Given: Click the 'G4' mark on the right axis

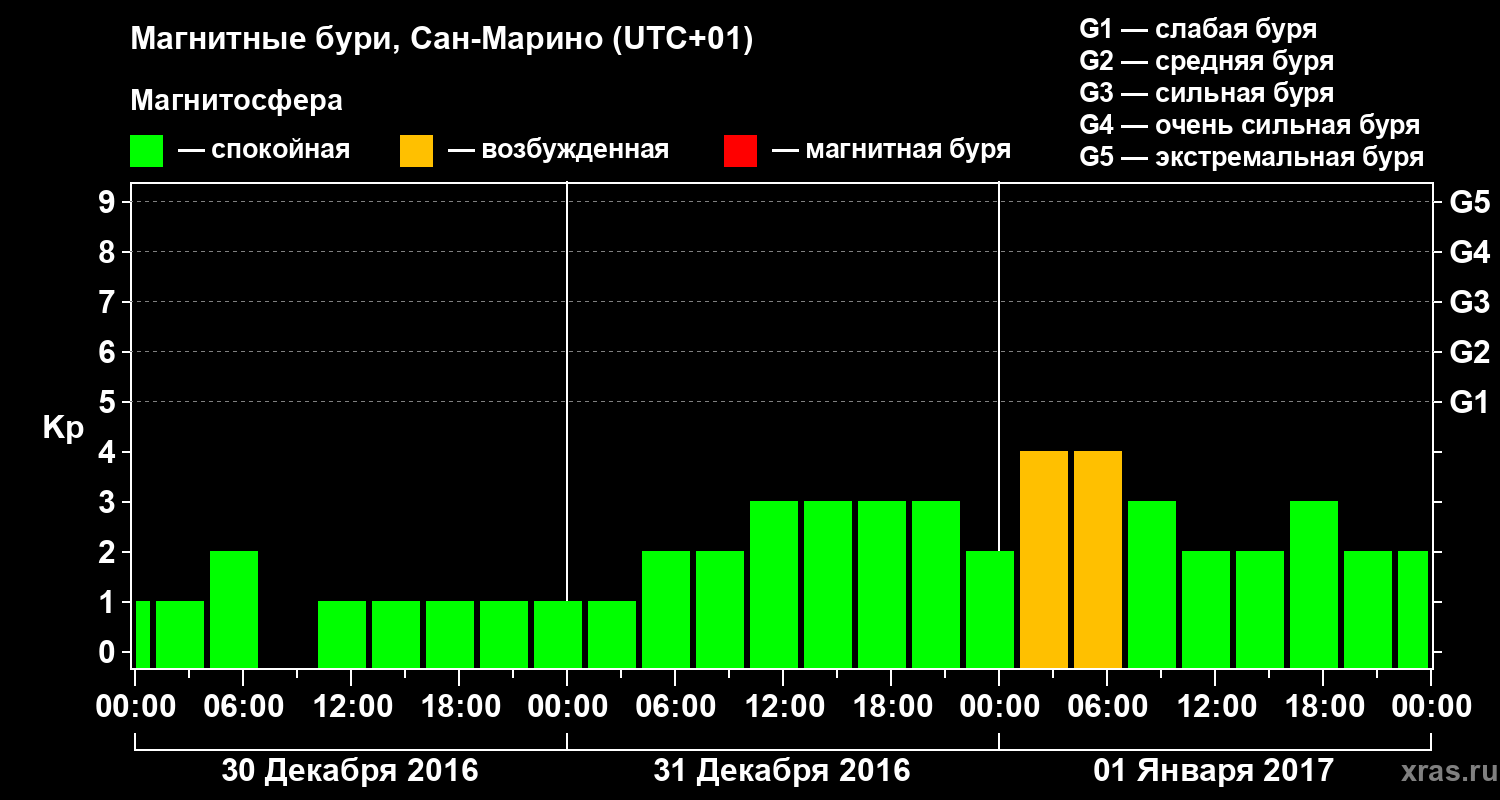Looking at the screenshot, I should coord(1469,252).
